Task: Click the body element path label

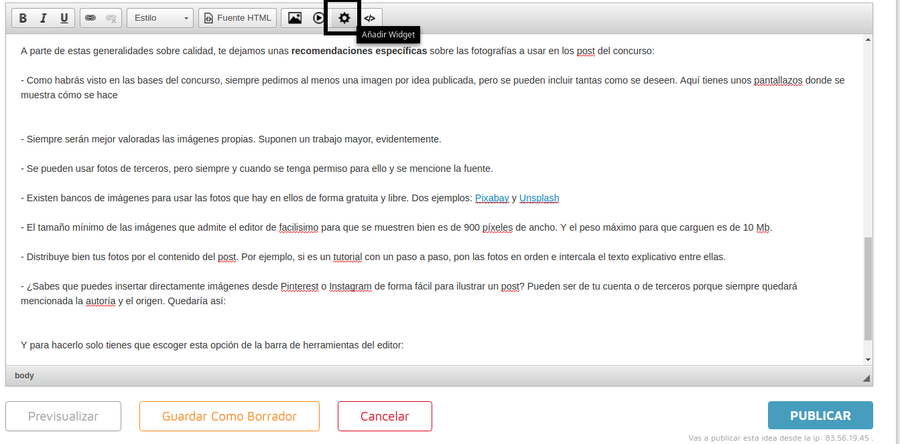Action: 26,376
